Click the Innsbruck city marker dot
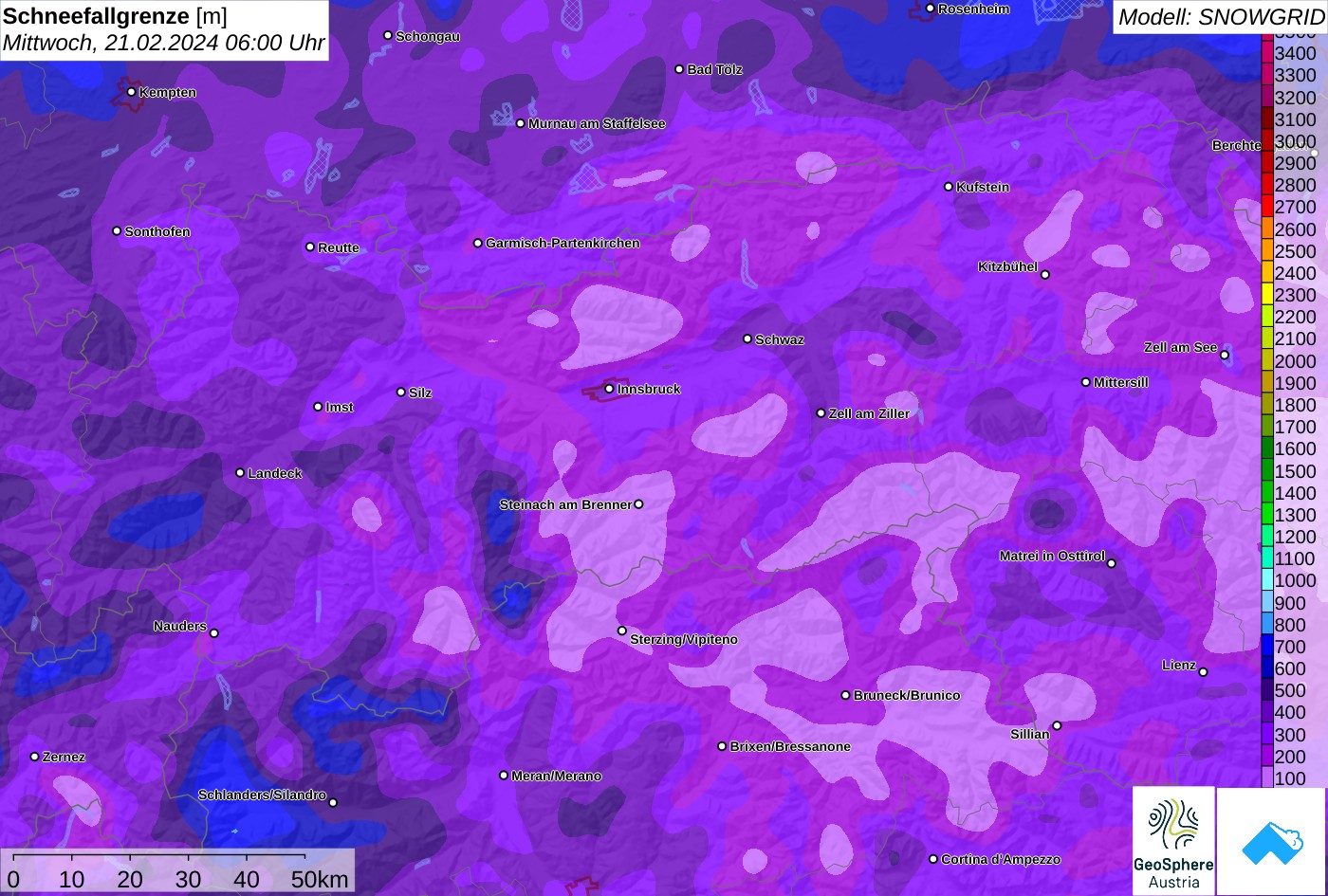Image resolution: width=1328 pixels, height=896 pixels. pyautogui.click(x=609, y=389)
